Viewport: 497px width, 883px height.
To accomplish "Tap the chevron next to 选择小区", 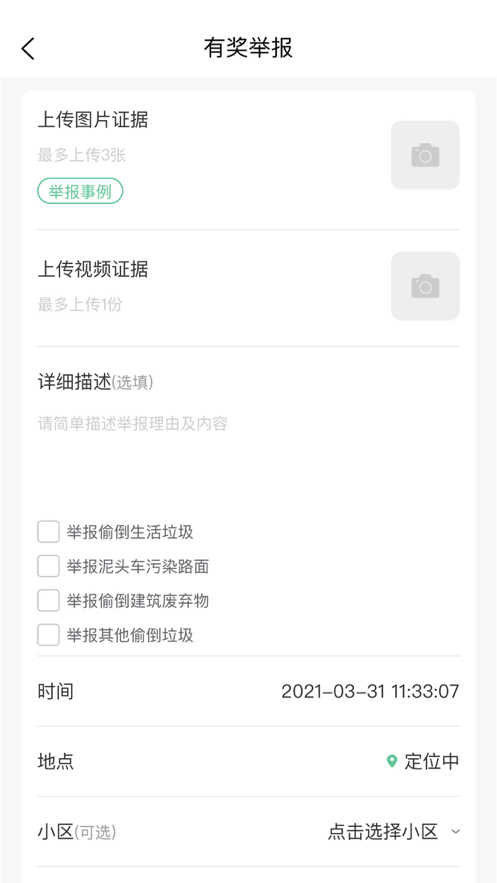I will [456, 831].
